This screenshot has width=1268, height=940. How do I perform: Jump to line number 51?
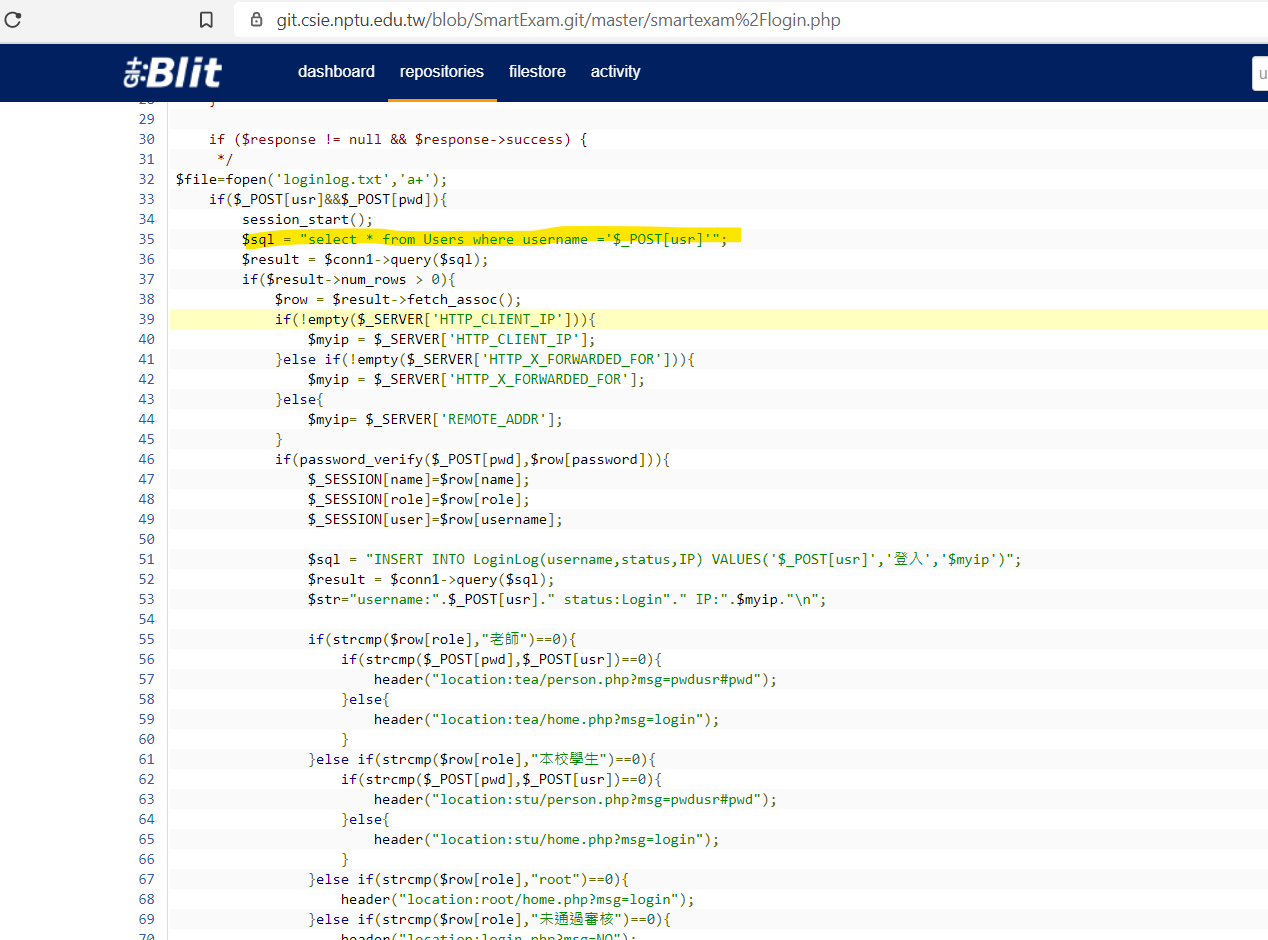click(x=146, y=559)
